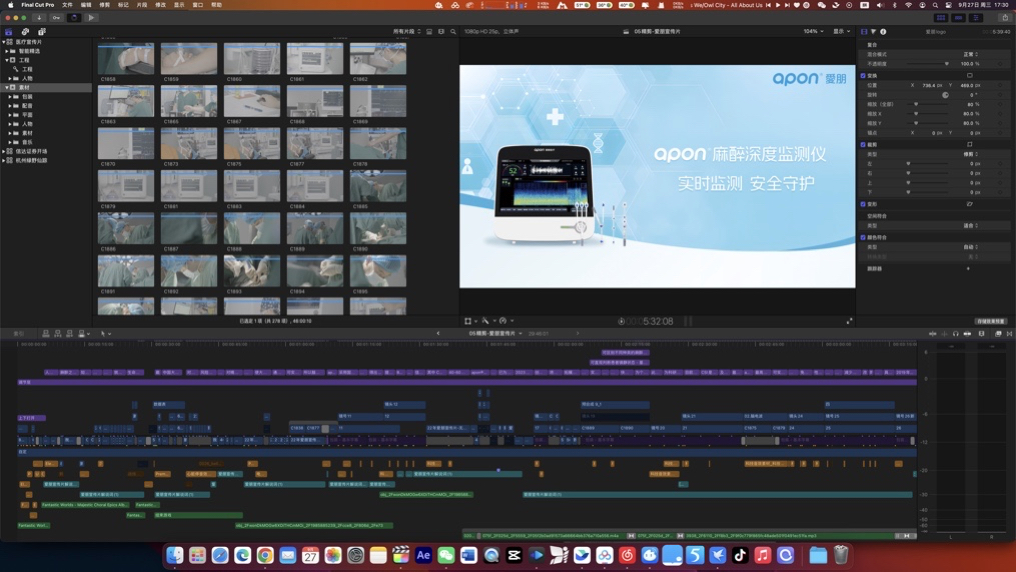This screenshot has width=1016, height=572.
Task: Click the import media arrow button
Action: click(39, 18)
